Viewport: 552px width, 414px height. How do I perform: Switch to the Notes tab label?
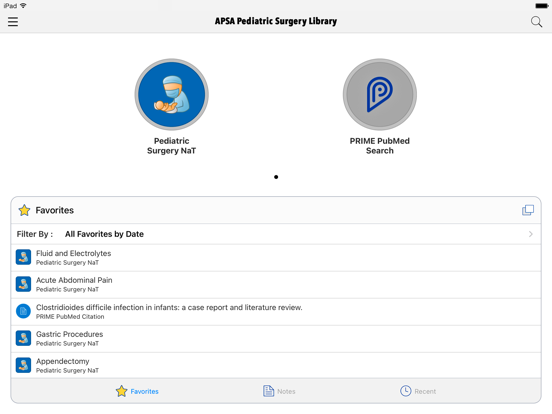286,391
